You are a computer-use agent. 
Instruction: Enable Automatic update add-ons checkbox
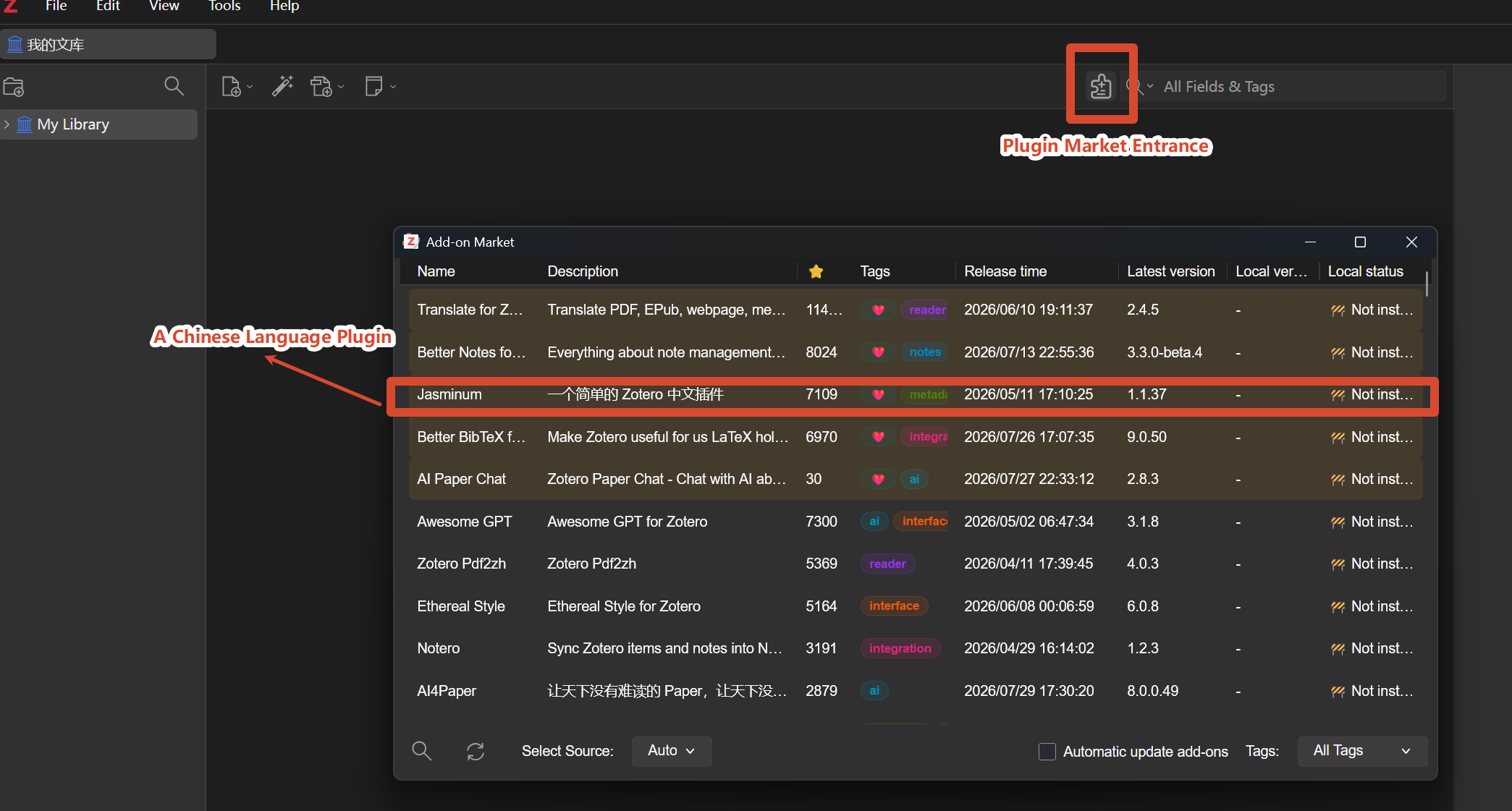(1047, 752)
